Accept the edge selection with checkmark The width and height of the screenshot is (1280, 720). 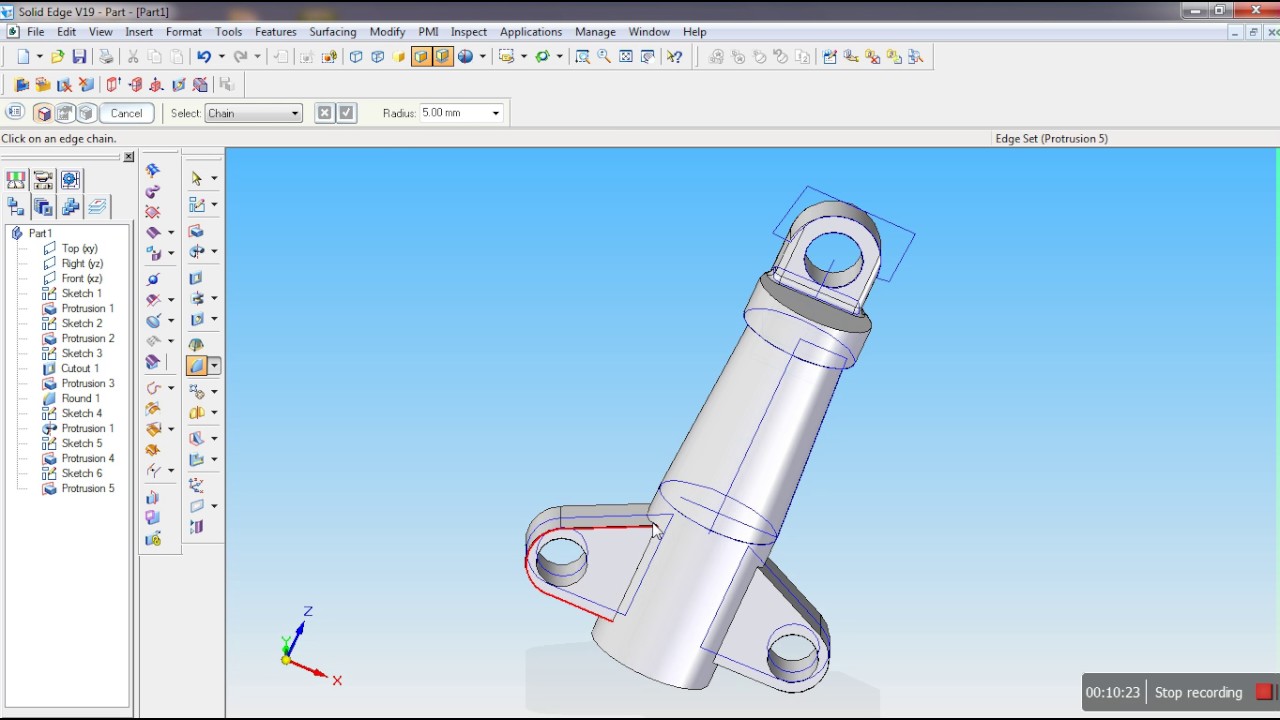pyautogui.click(x=346, y=113)
